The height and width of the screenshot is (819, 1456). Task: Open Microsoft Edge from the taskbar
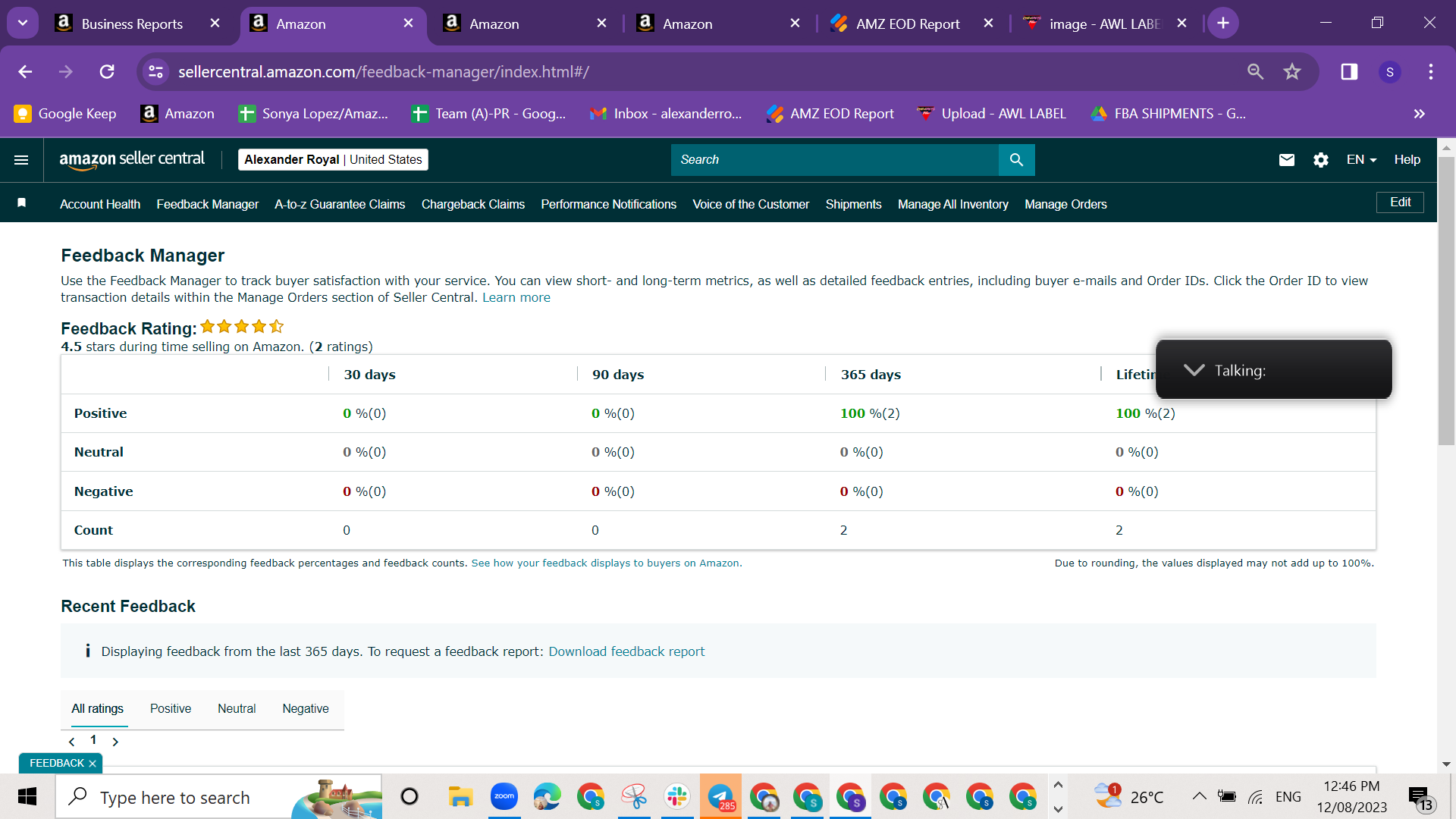point(547,796)
